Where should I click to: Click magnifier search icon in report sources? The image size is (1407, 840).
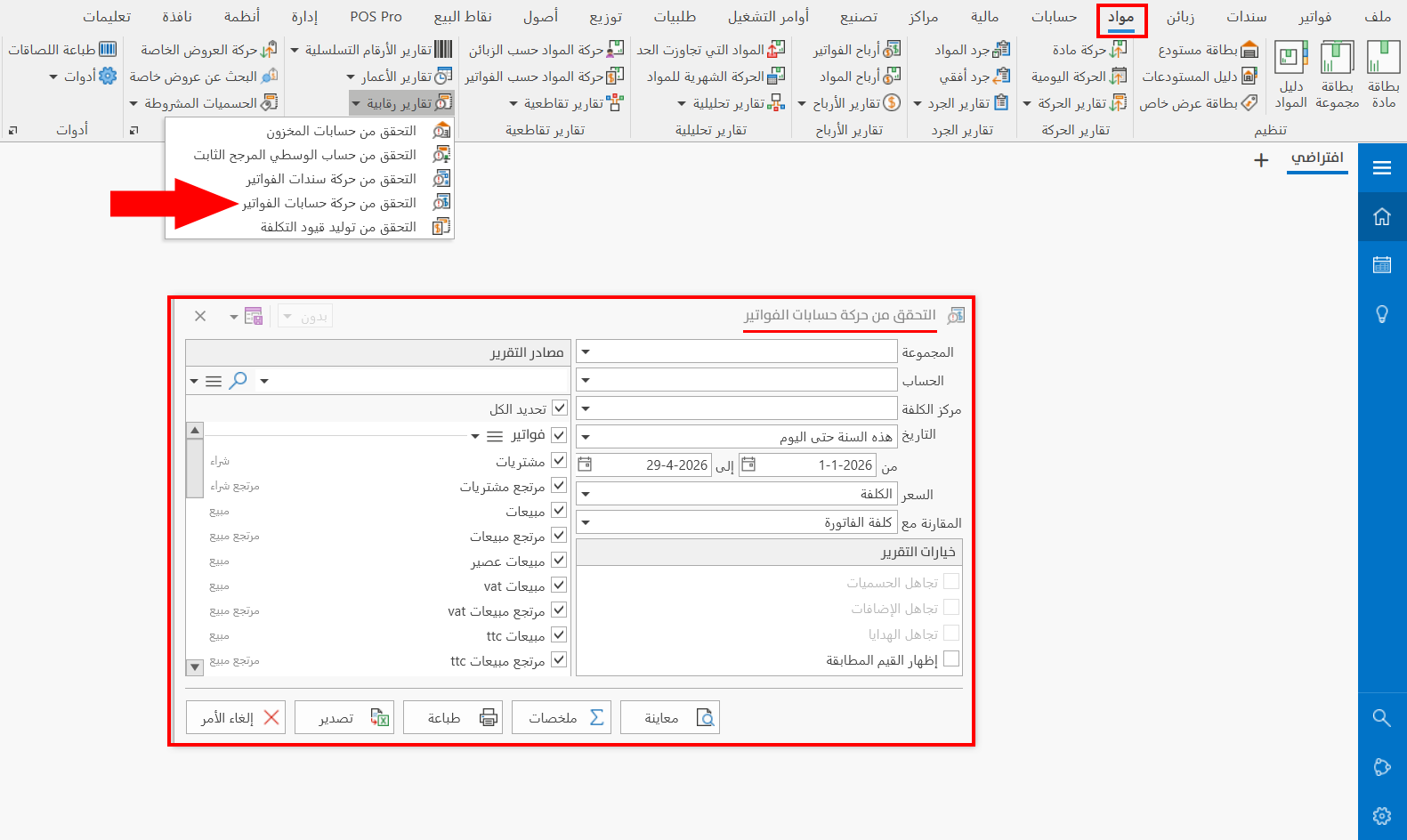pyautogui.click(x=238, y=381)
